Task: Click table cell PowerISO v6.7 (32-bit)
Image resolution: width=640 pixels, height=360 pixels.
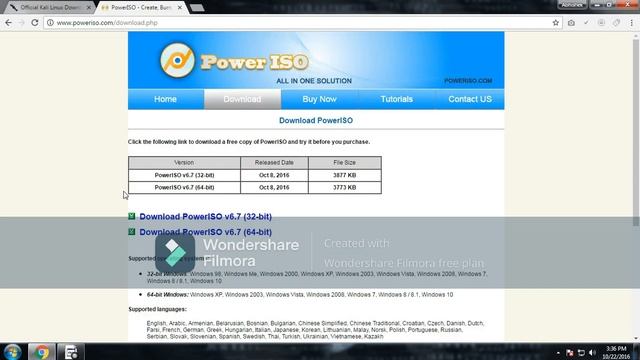Action: 184,175
